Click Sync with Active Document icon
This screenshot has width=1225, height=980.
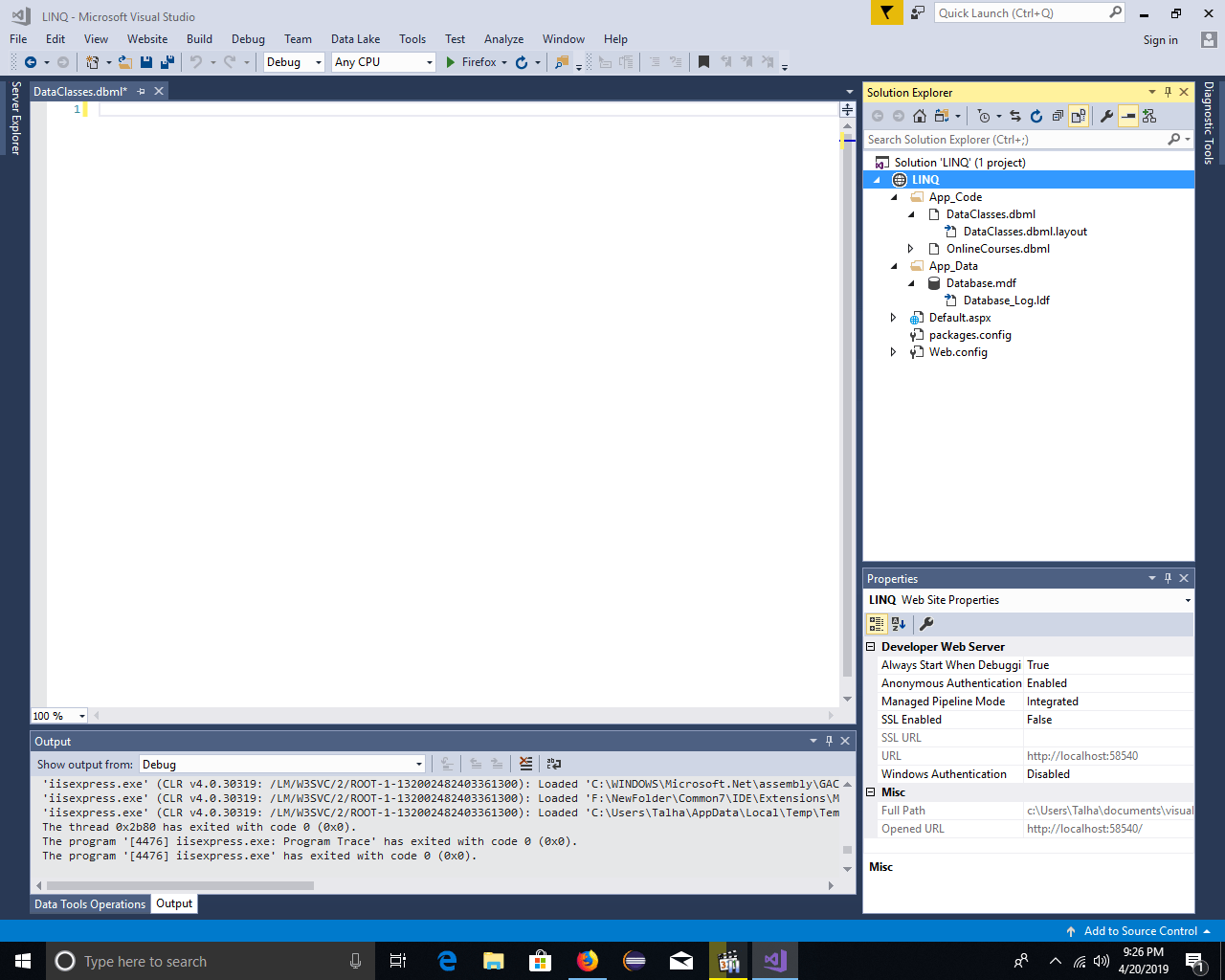1015,116
